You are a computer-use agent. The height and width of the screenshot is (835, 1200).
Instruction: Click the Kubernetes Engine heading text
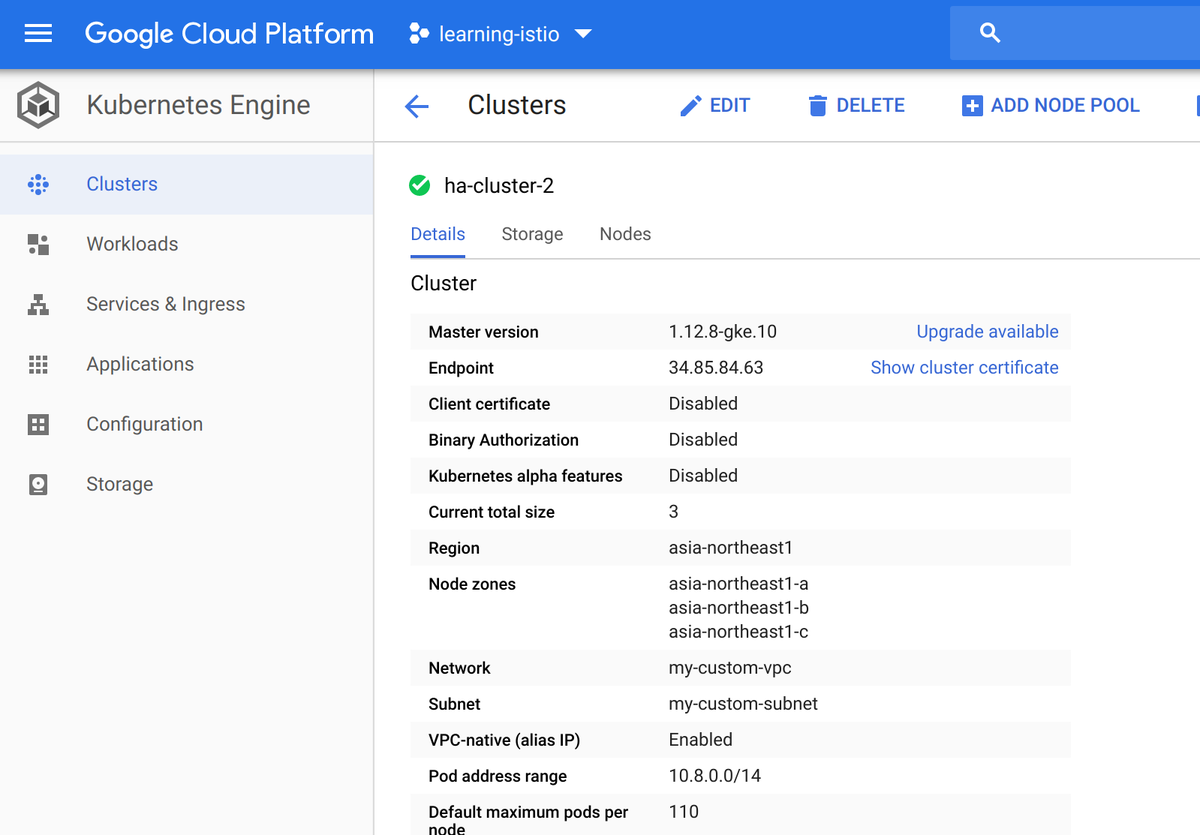point(198,105)
